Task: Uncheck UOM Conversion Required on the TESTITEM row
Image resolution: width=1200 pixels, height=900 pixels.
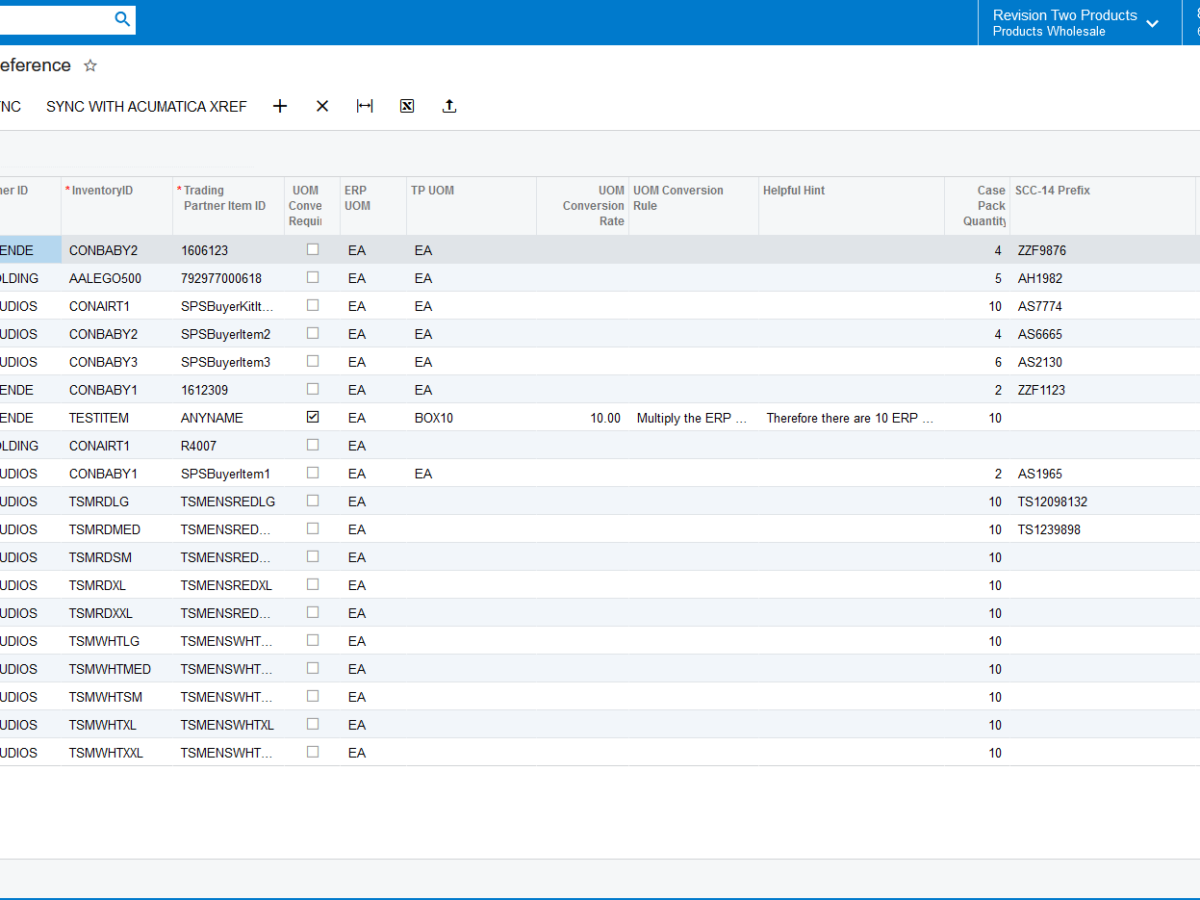Action: coord(312,418)
